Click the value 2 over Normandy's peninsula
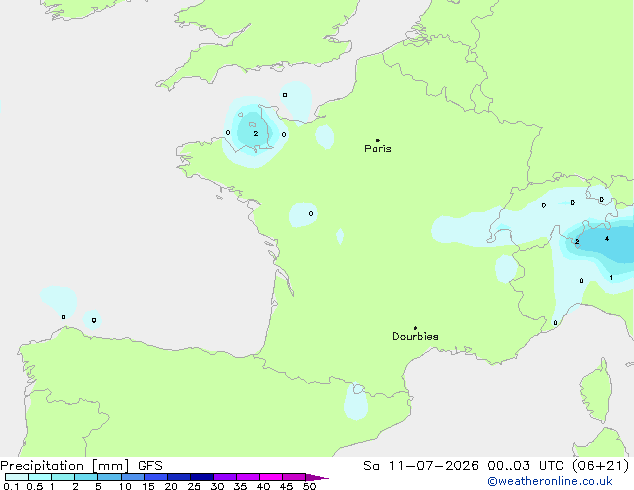 256,133
